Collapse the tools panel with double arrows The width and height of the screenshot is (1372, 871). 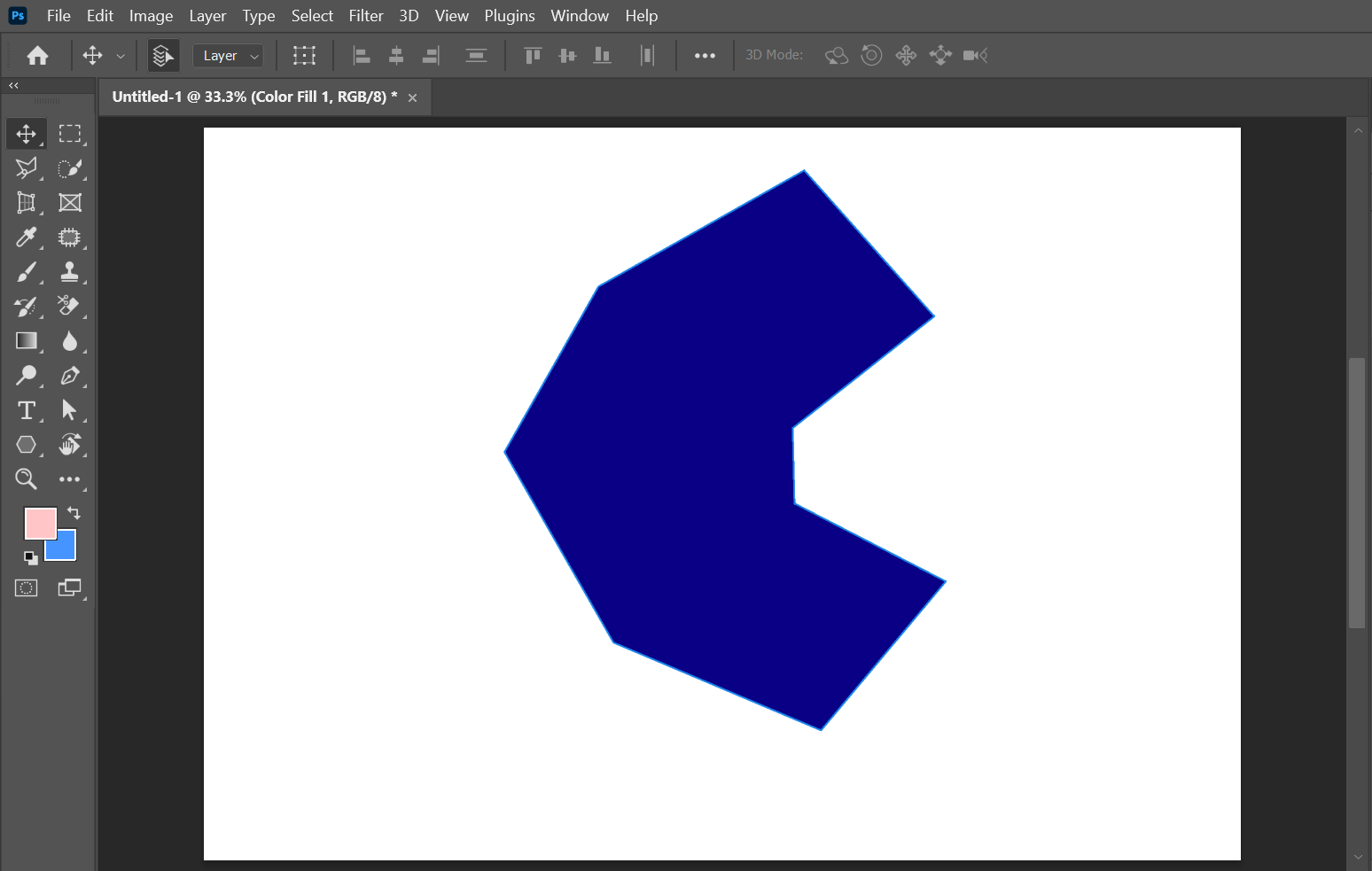pyautogui.click(x=13, y=86)
